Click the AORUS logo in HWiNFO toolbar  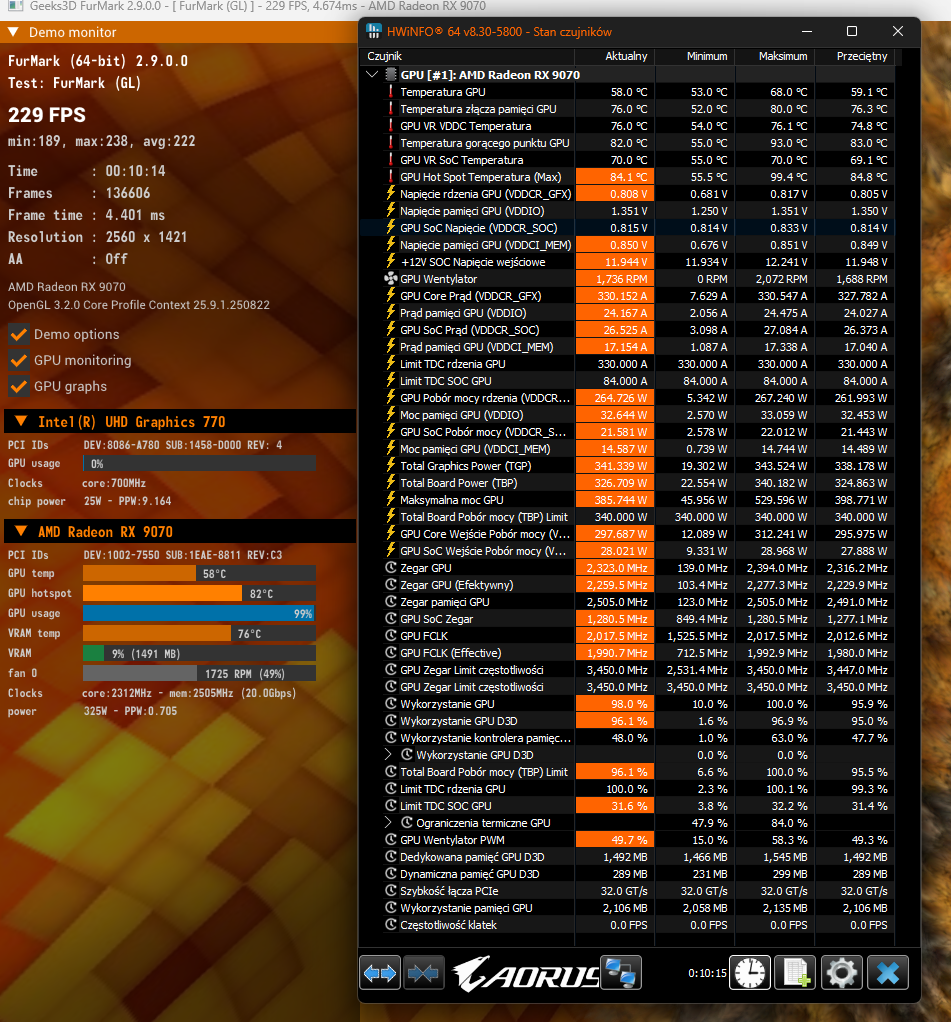[x=525, y=974]
